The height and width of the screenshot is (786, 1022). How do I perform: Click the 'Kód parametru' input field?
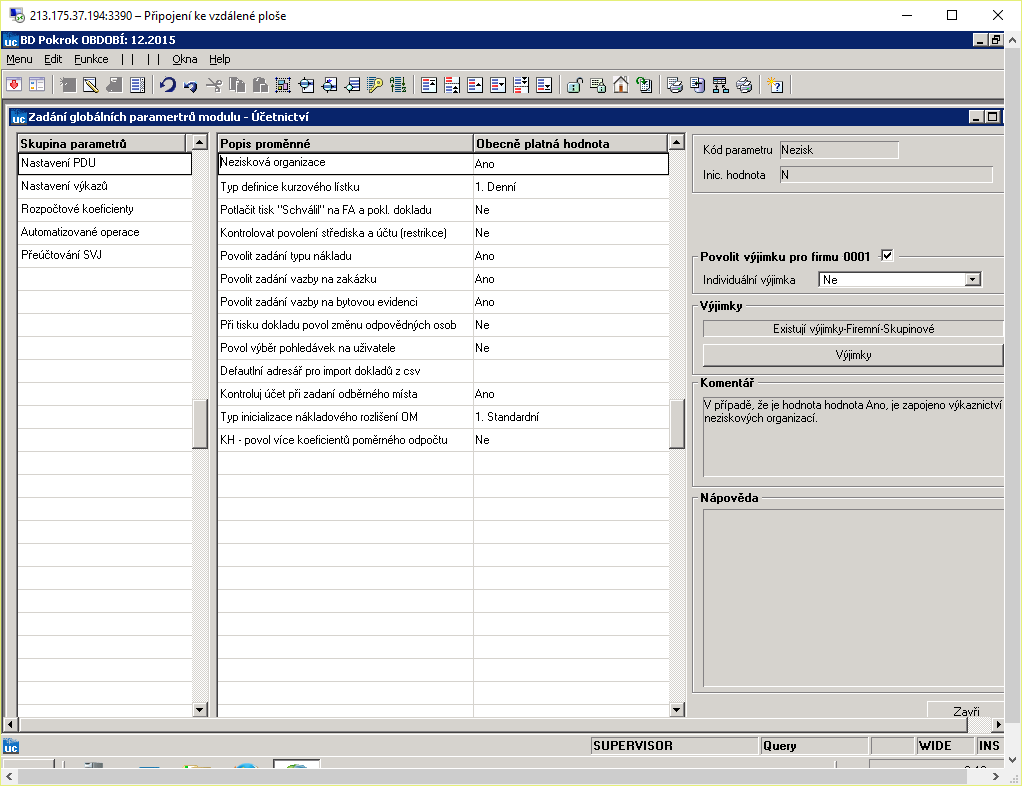tap(839, 150)
